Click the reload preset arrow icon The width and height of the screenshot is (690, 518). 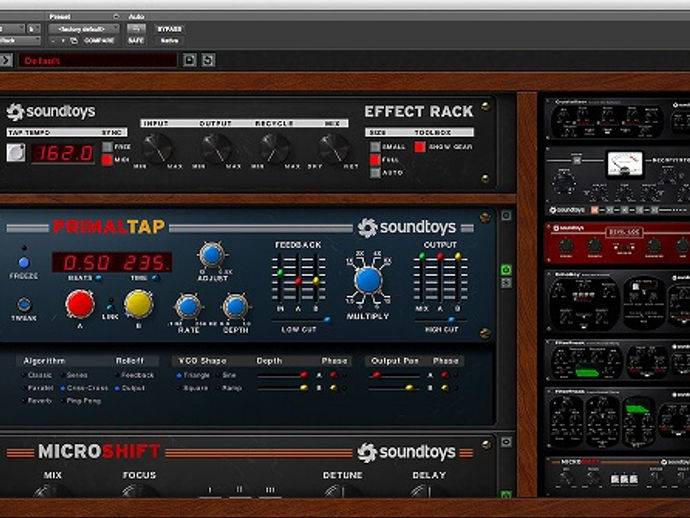[x=208, y=60]
